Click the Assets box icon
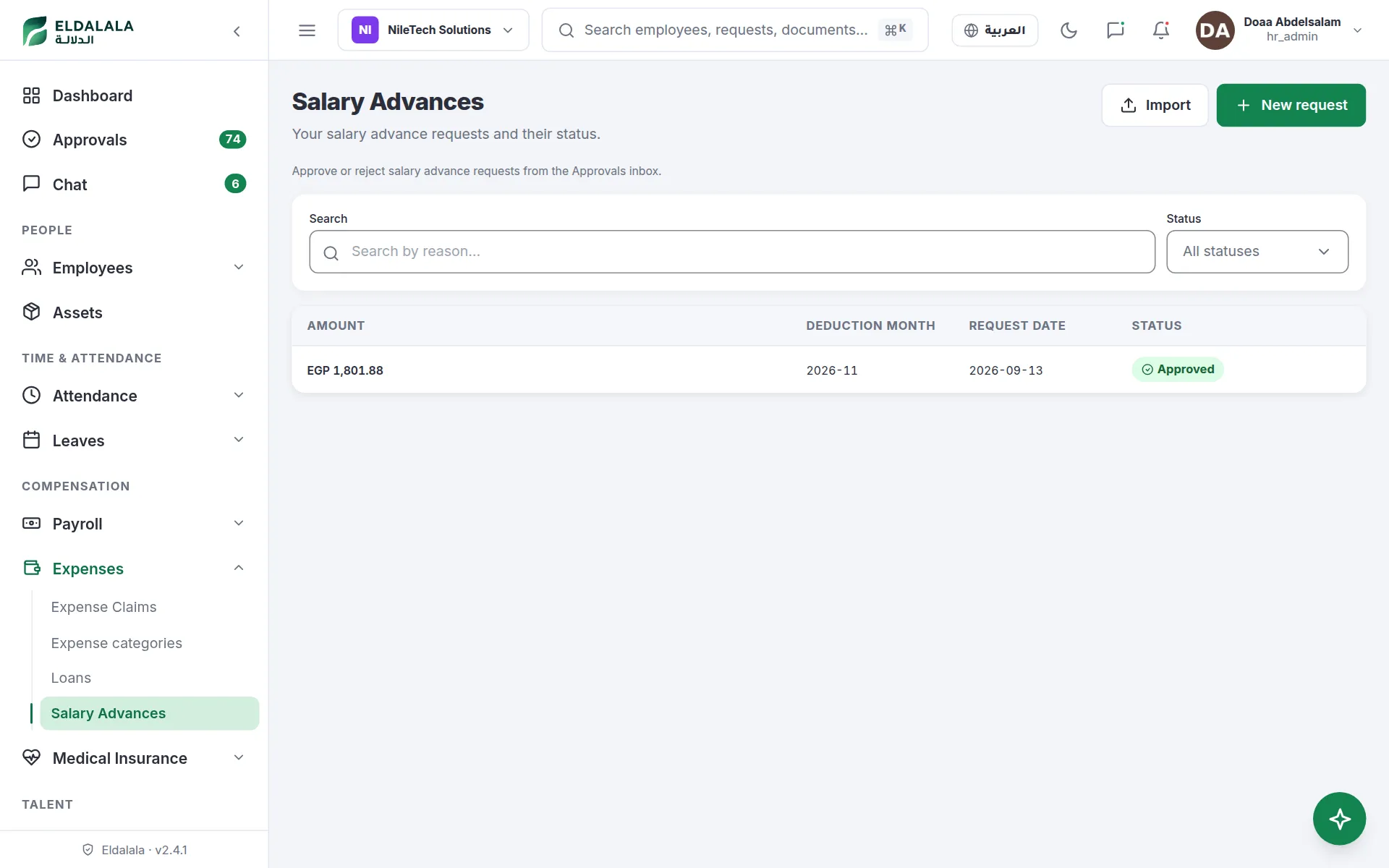The height and width of the screenshot is (868, 1389). coord(31,312)
